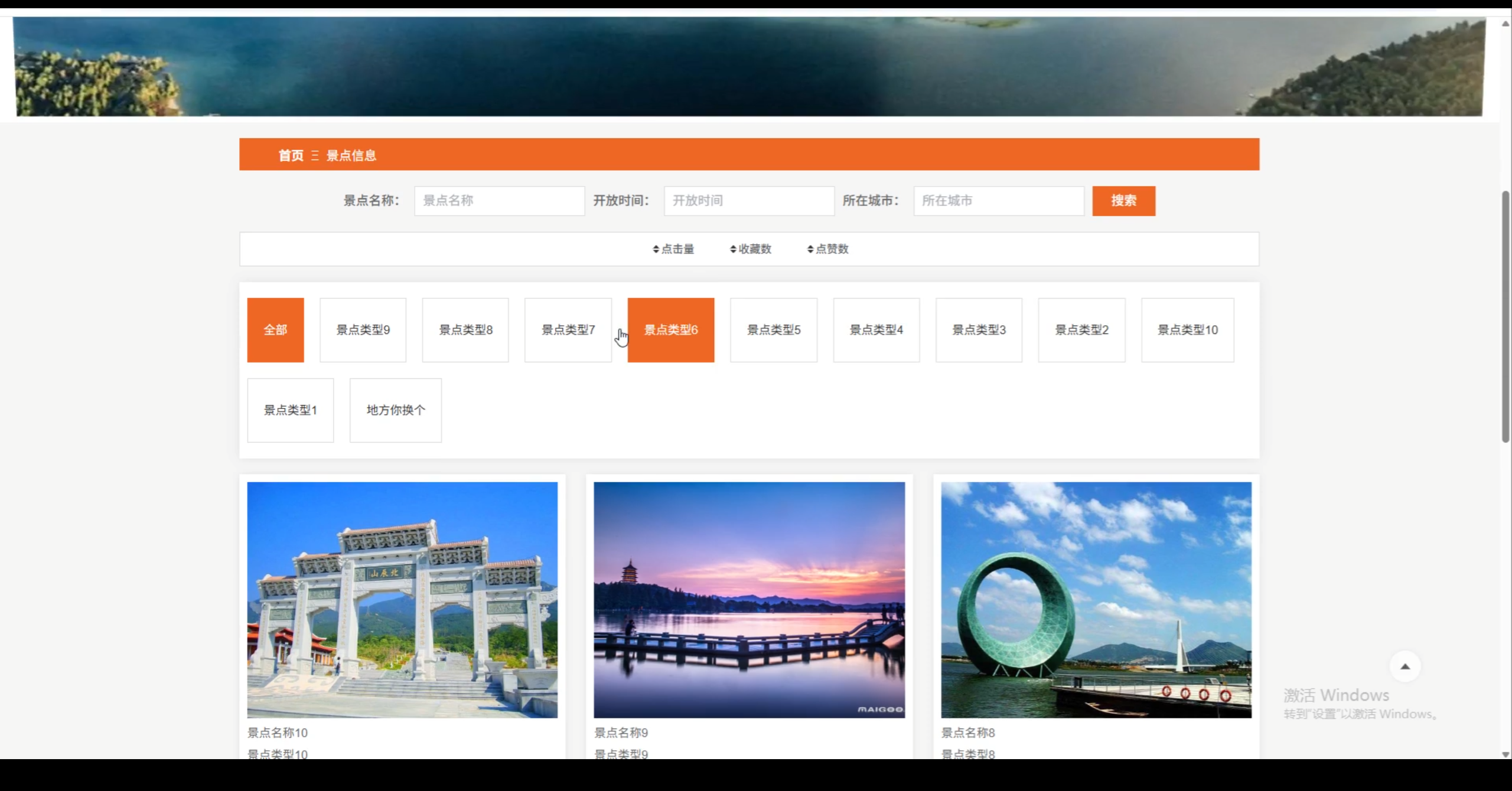1512x791 pixels.
Task: Open the 景点信息 breadcrumb item
Action: pyautogui.click(x=352, y=155)
